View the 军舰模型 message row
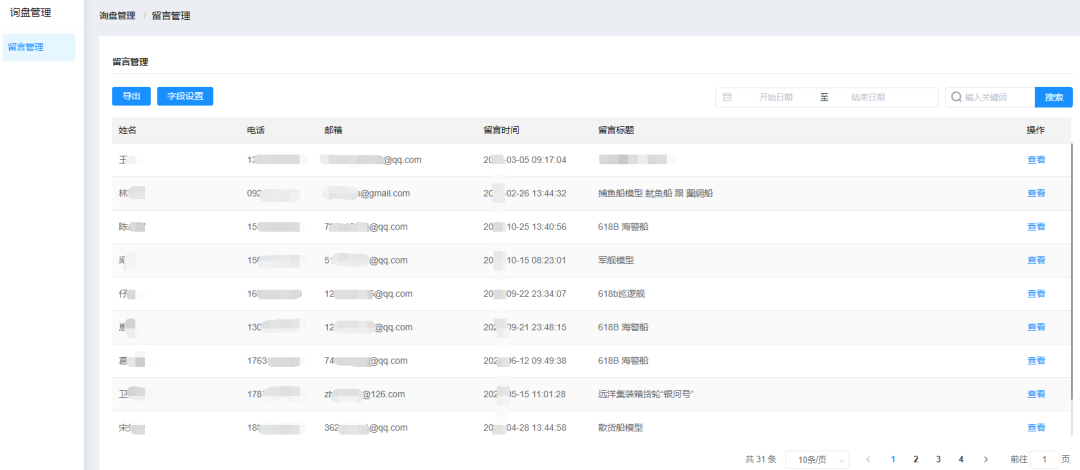 pyautogui.click(x=1036, y=260)
